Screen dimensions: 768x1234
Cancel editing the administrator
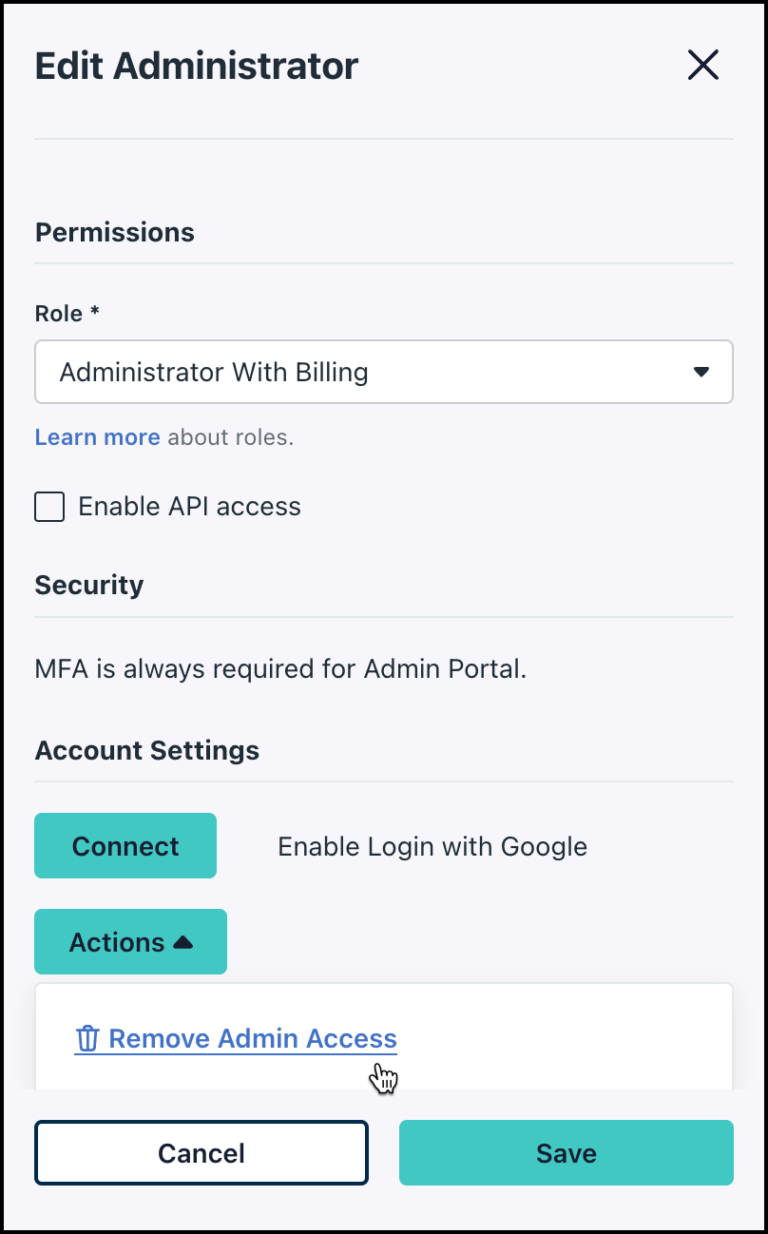point(201,1152)
